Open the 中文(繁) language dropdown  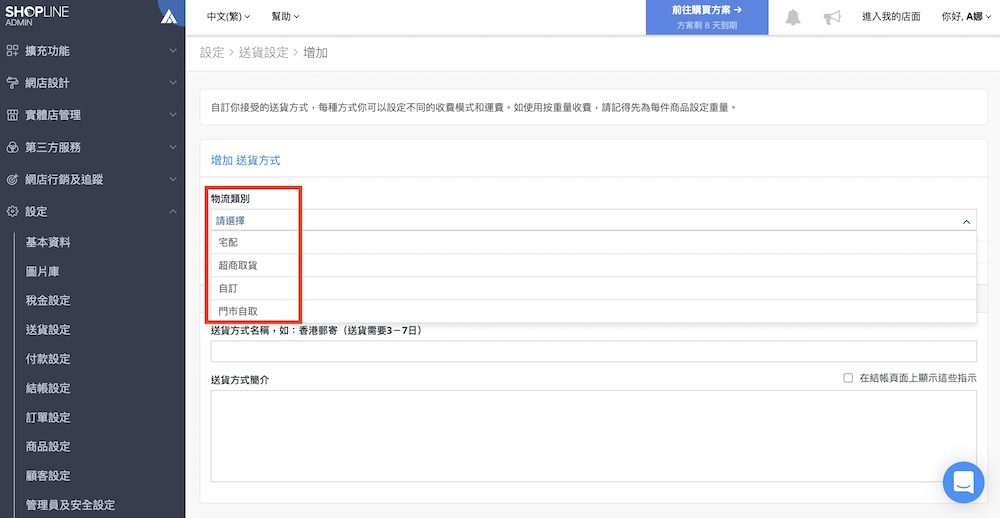(228, 17)
